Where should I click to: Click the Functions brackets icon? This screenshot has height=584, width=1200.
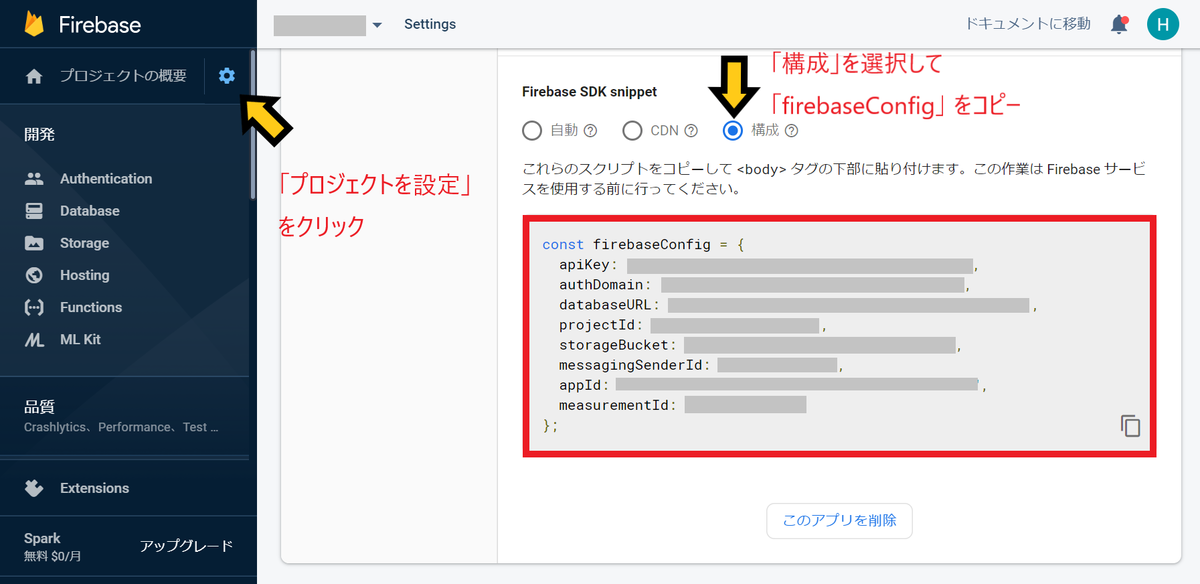click(34, 307)
